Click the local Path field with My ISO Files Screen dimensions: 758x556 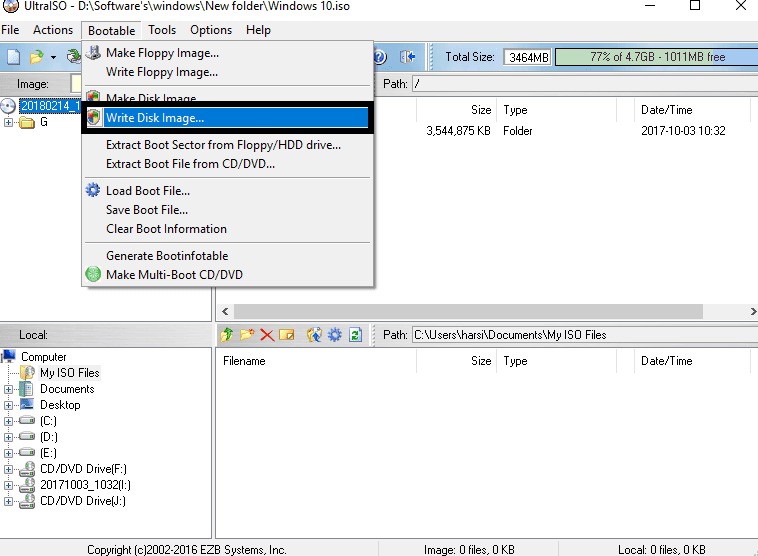click(585, 335)
